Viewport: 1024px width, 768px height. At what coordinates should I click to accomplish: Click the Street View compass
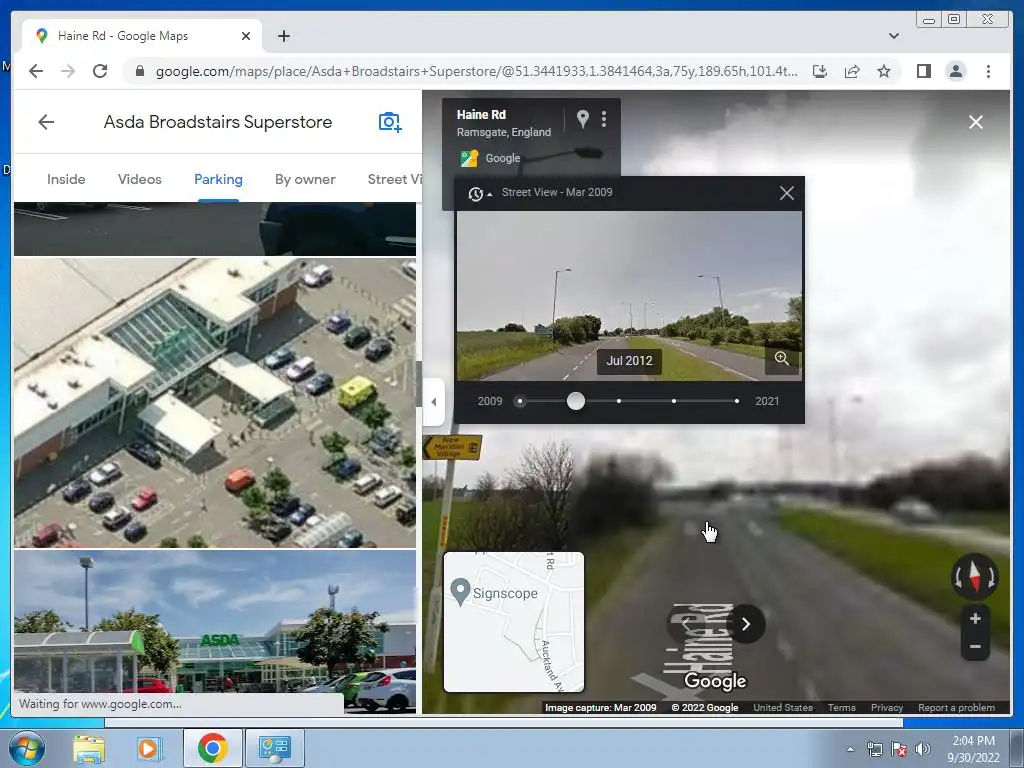coord(974,577)
